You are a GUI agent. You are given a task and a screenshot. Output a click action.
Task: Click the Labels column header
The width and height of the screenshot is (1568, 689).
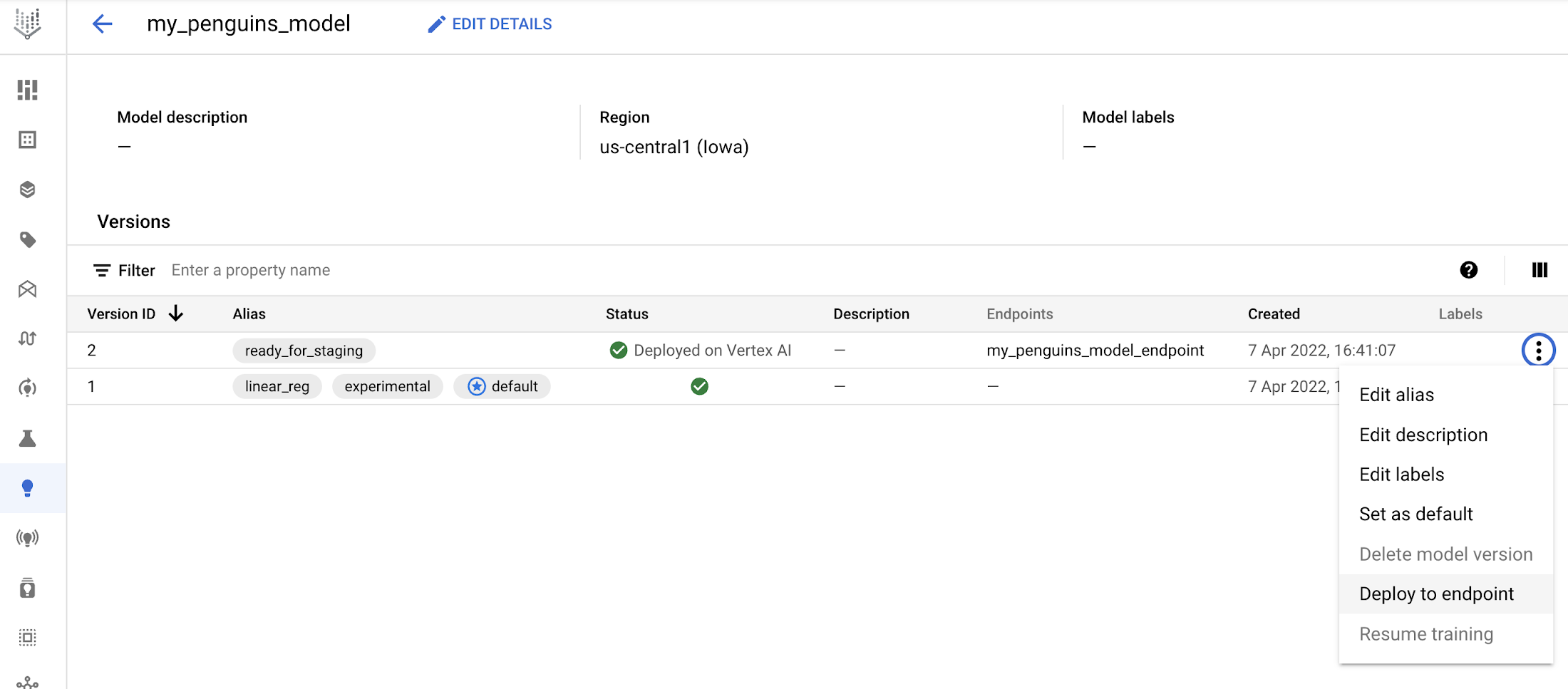1460,314
